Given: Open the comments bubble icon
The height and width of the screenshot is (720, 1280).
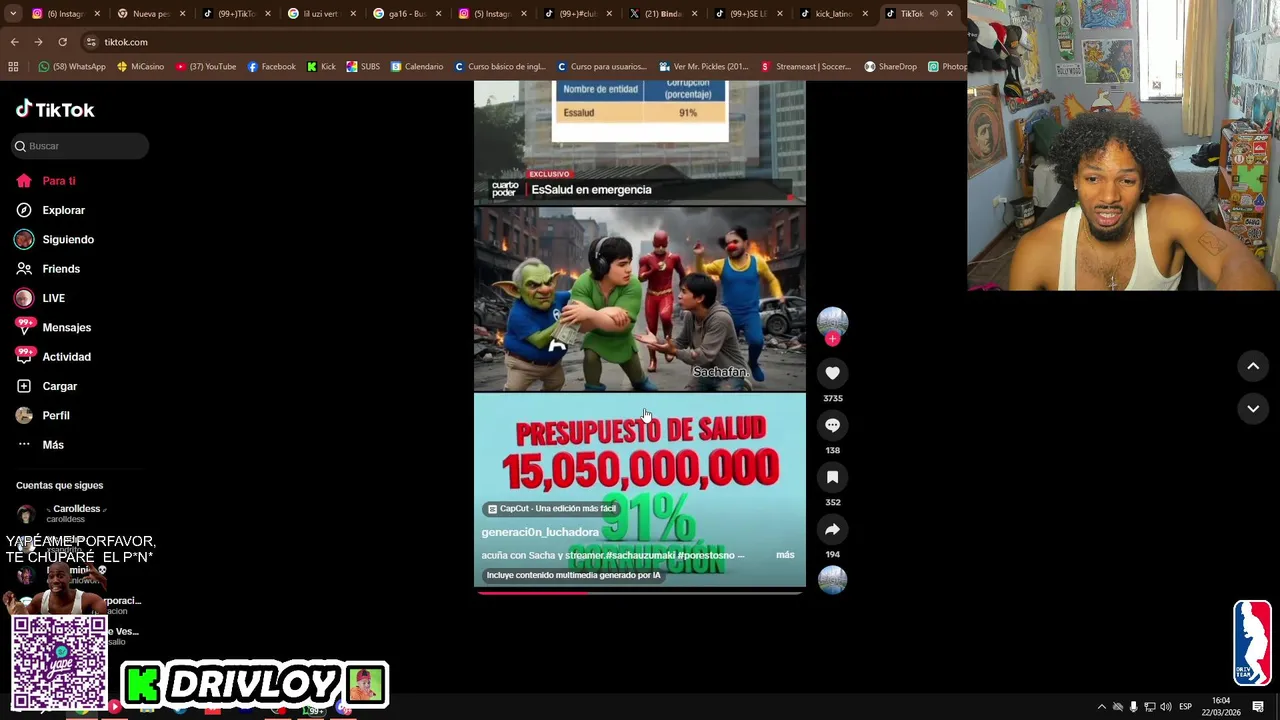Looking at the screenshot, I should tap(832, 425).
